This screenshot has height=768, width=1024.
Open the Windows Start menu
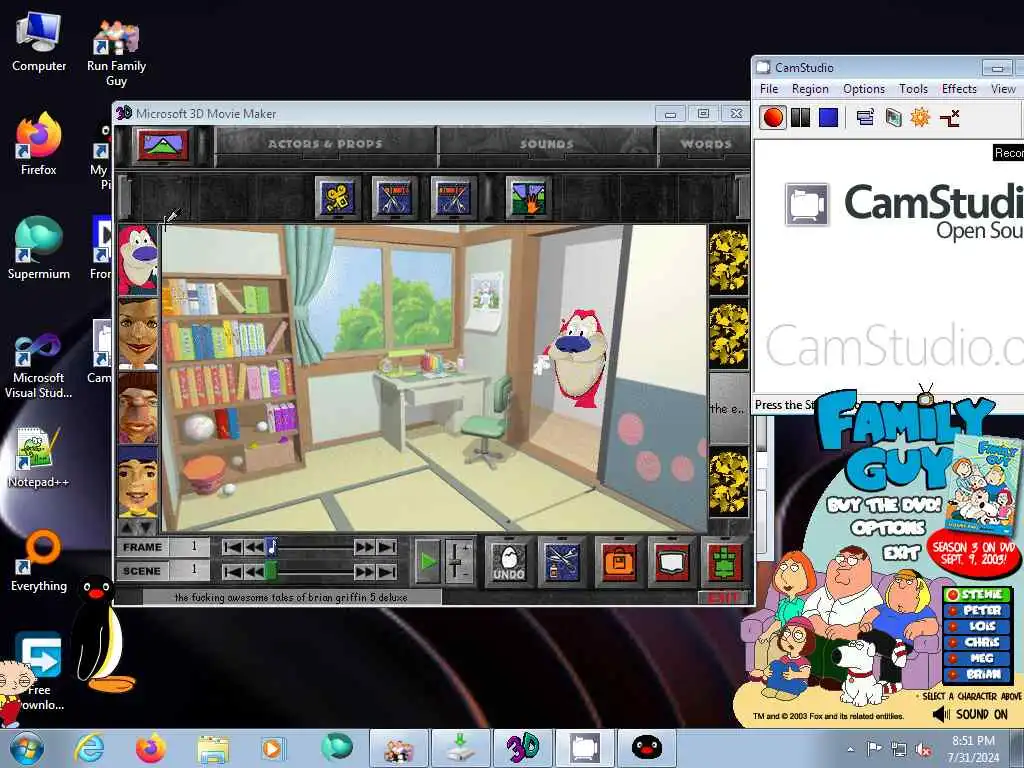[x=27, y=748]
